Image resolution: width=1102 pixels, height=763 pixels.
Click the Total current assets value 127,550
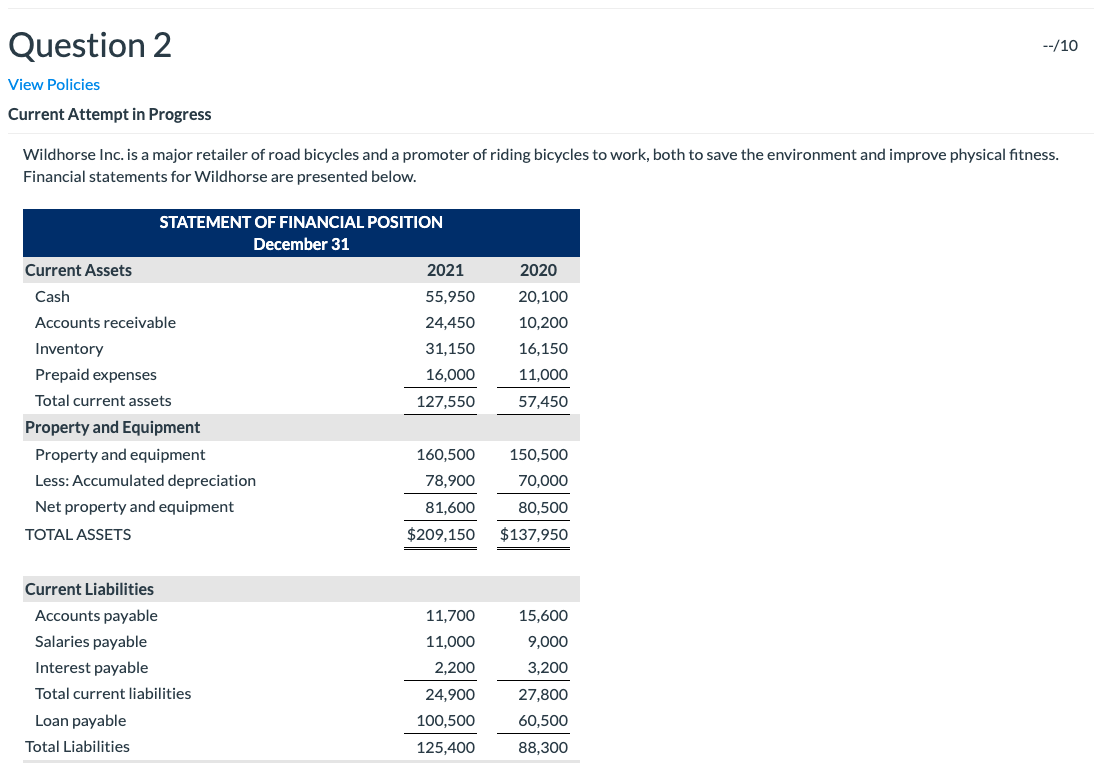447,400
